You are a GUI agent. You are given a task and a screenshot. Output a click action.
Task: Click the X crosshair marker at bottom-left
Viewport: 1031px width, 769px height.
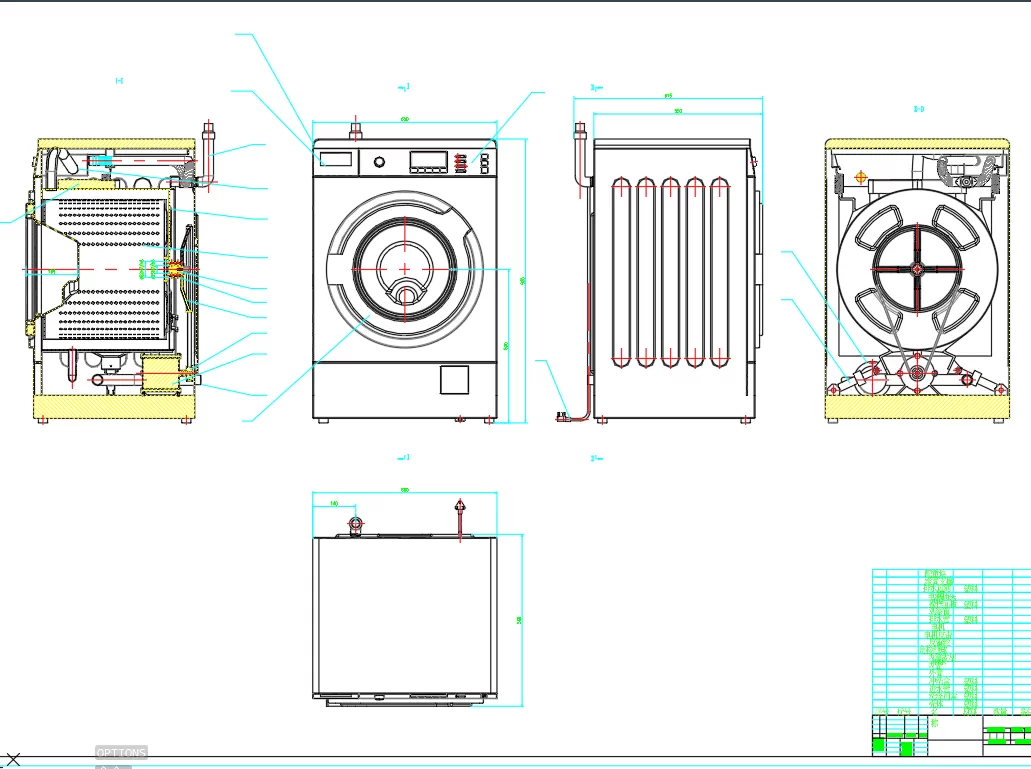(x=13, y=760)
